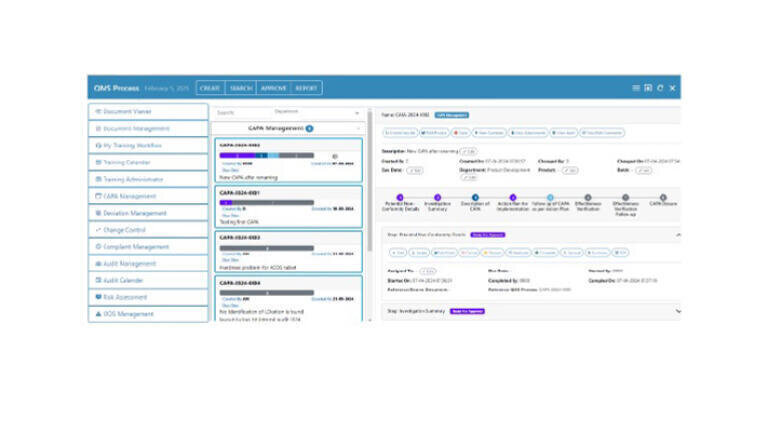Click purple status badge on Investigation Summary step
Viewport: 768px width, 432px height.
pyautogui.click(x=467, y=312)
